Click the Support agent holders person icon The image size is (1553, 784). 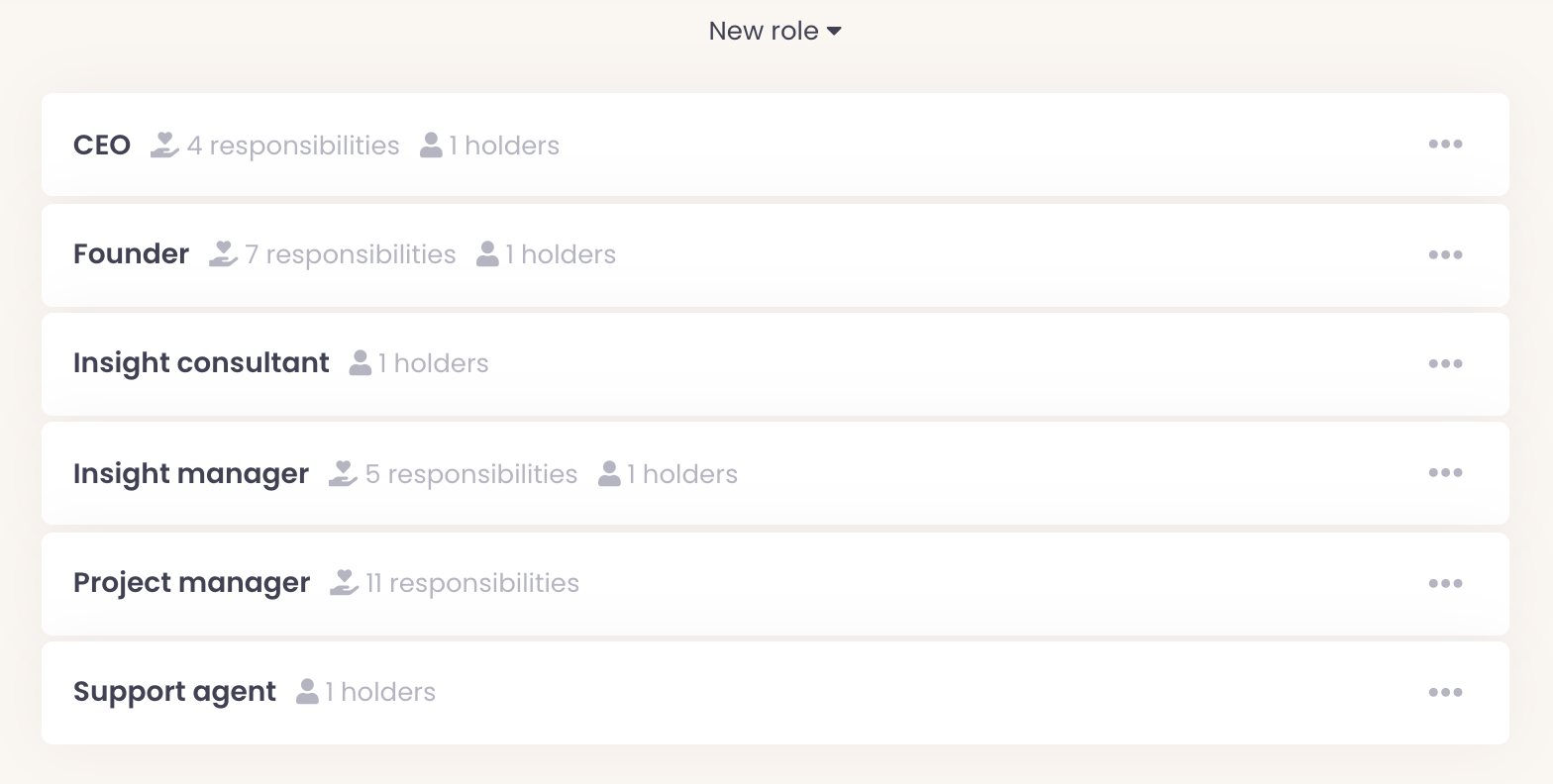point(307,692)
